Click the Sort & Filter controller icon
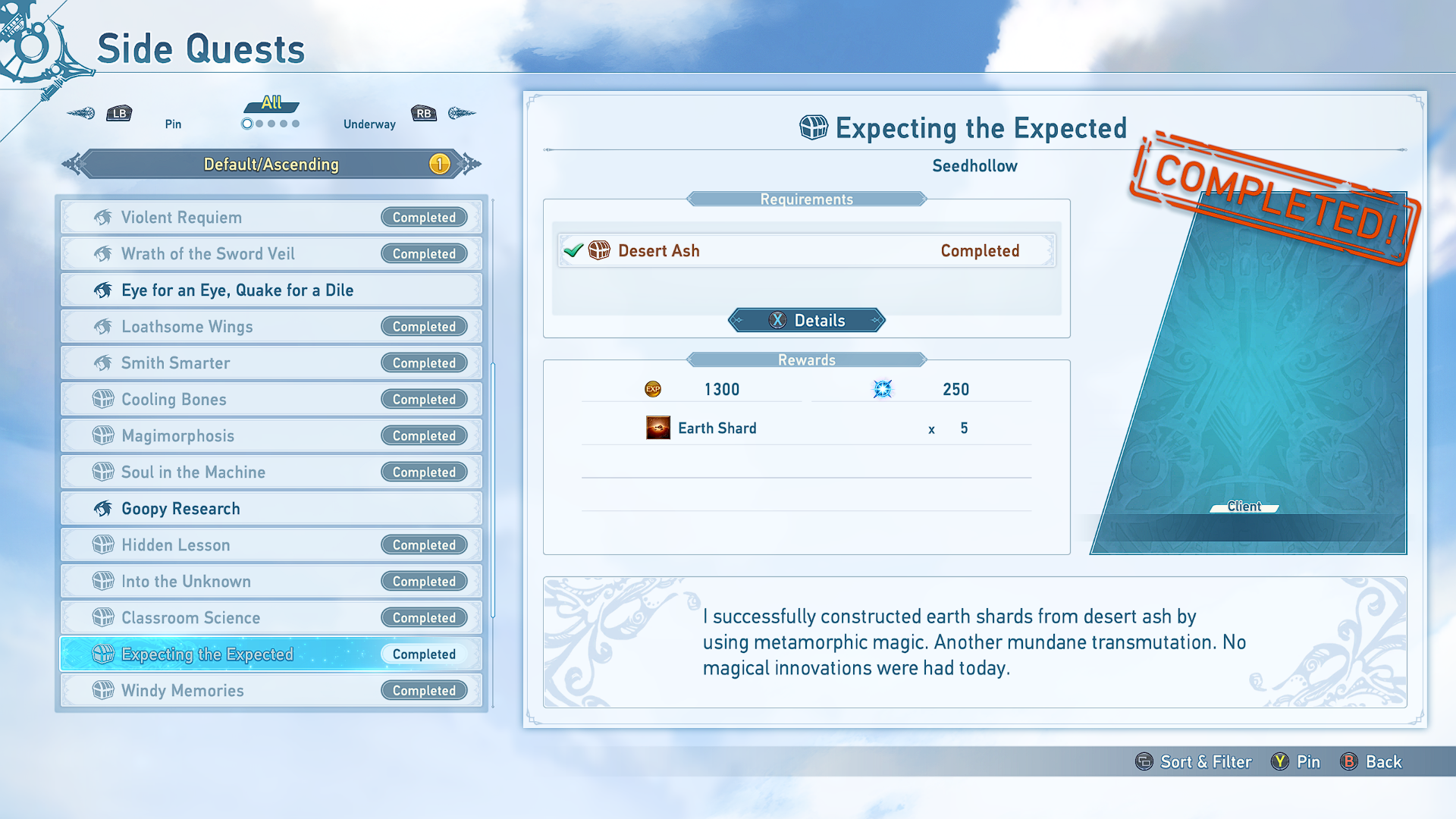The width and height of the screenshot is (1456, 819). click(1144, 761)
